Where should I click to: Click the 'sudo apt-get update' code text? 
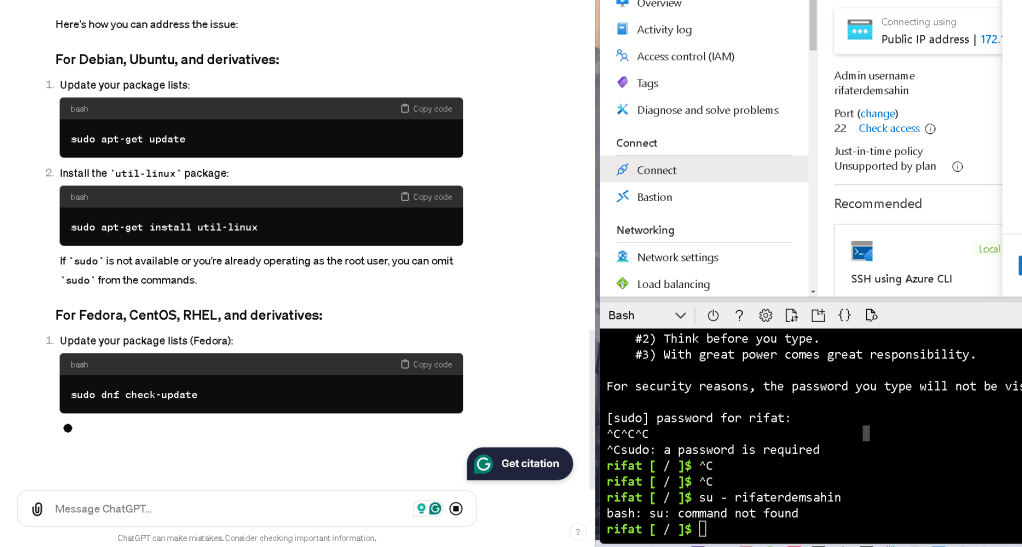pyautogui.click(x=128, y=139)
